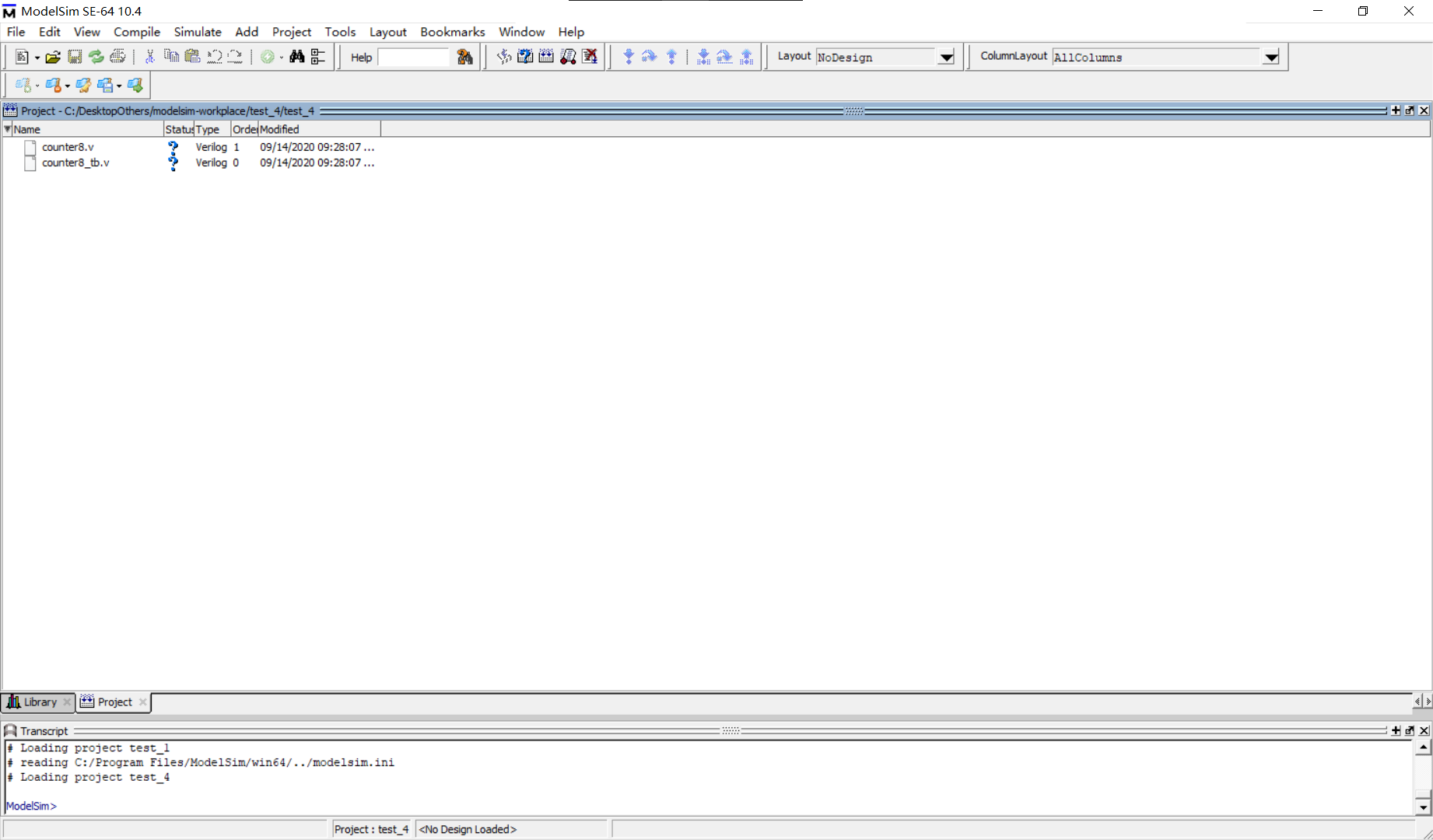Open the Simulate menu
Viewport: 1433px width, 840px height.
point(198,32)
